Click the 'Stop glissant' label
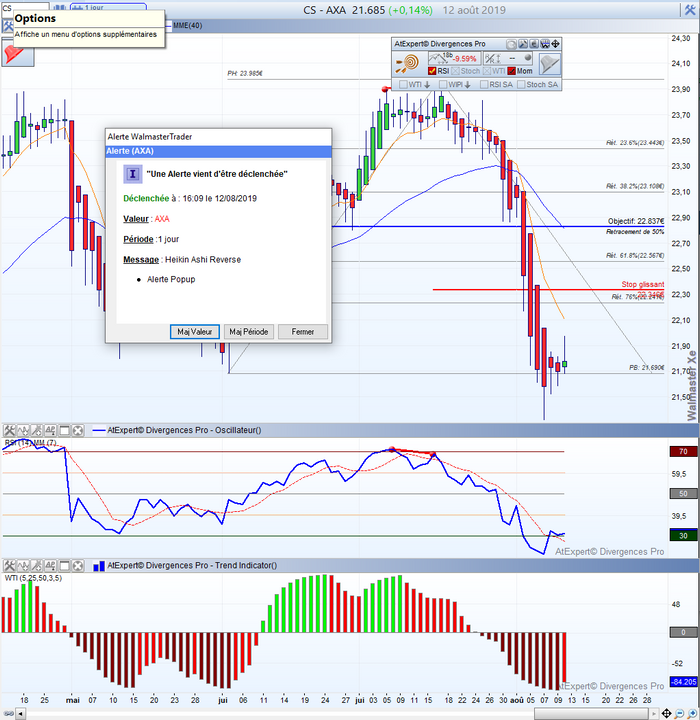This screenshot has height=720, width=700. [x=643, y=284]
